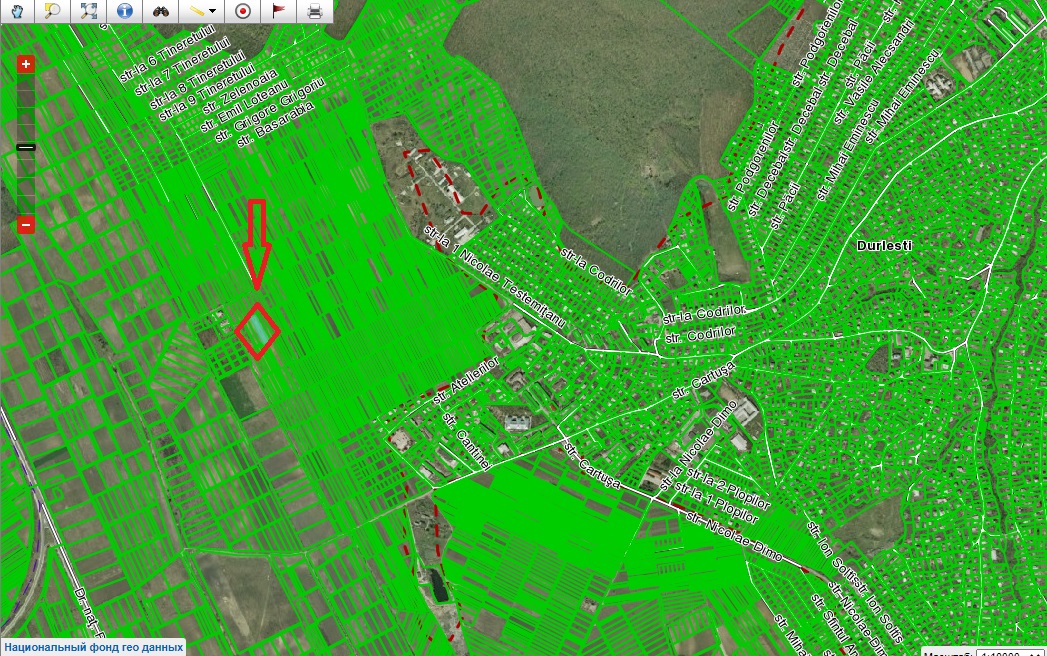Expand the measure tool dropdown arrow
Image resolution: width=1047 pixels, height=656 pixels.
pyautogui.click(x=213, y=12)
